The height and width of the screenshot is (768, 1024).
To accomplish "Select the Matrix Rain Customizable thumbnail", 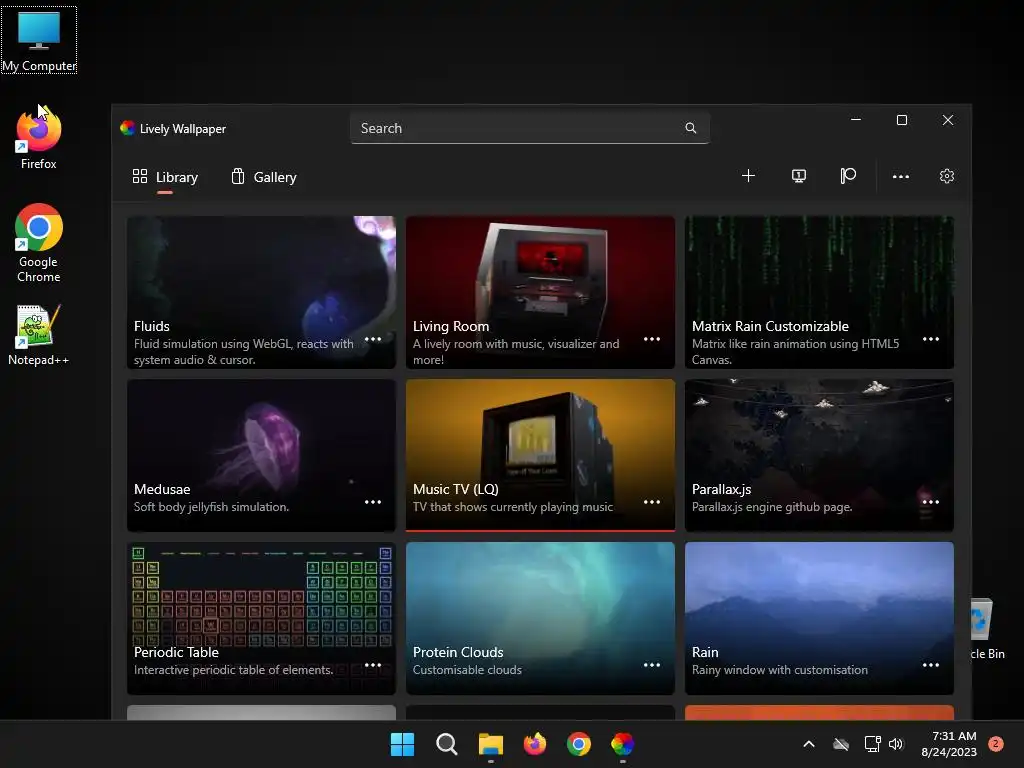I will pos(819,292).
